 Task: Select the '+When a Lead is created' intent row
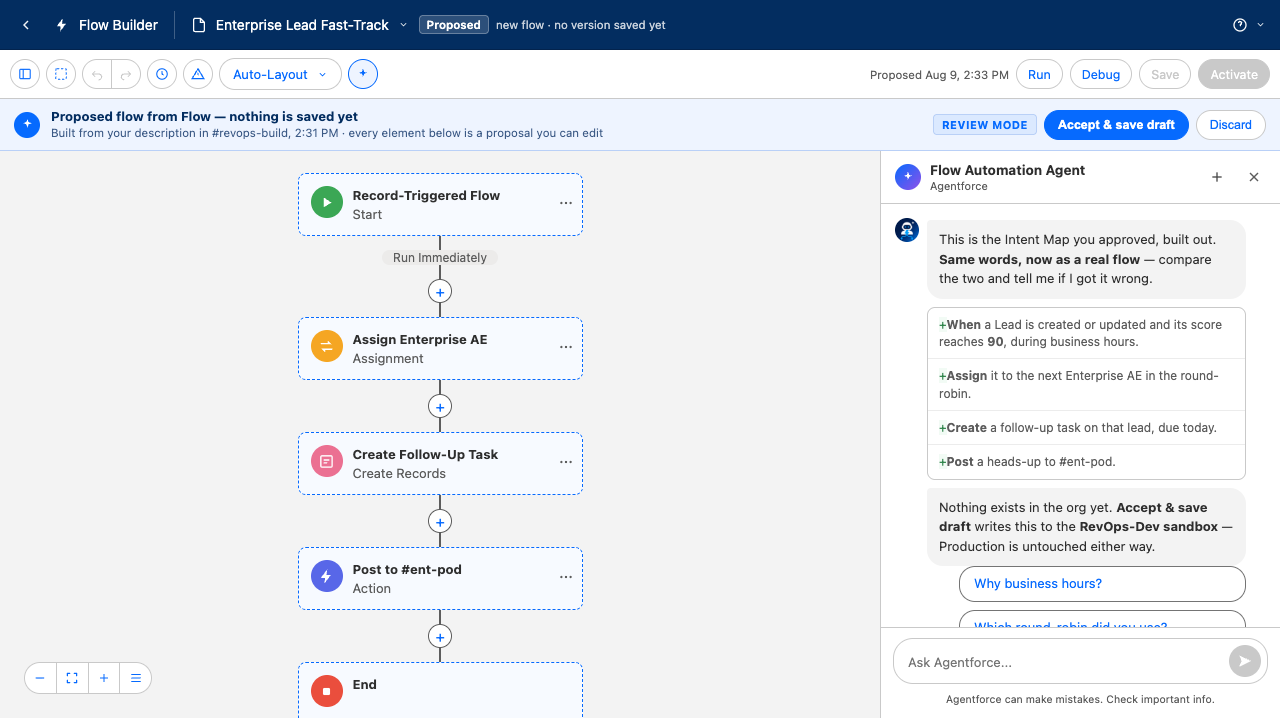[1086, 333]
